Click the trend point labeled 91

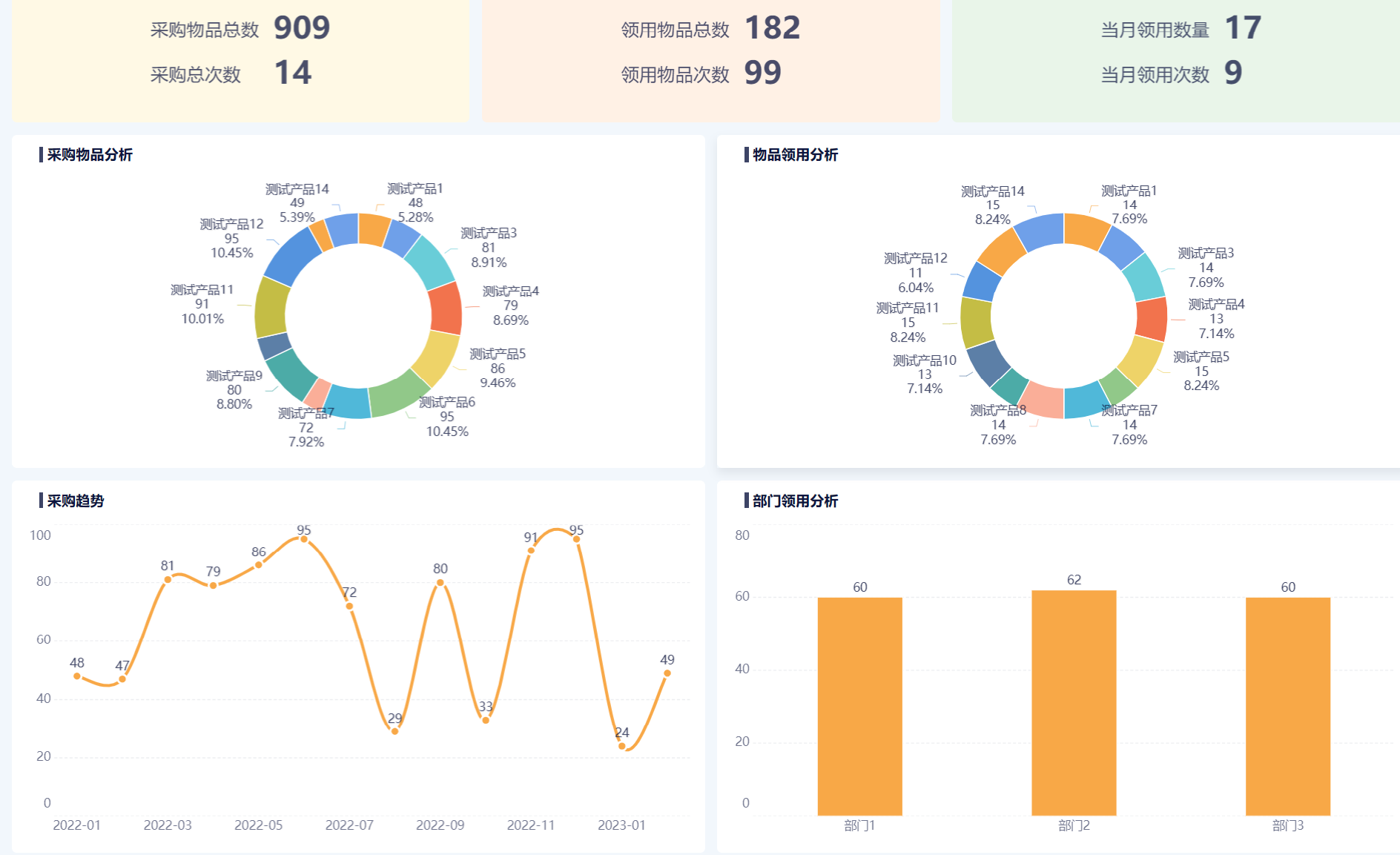[531, 550]
